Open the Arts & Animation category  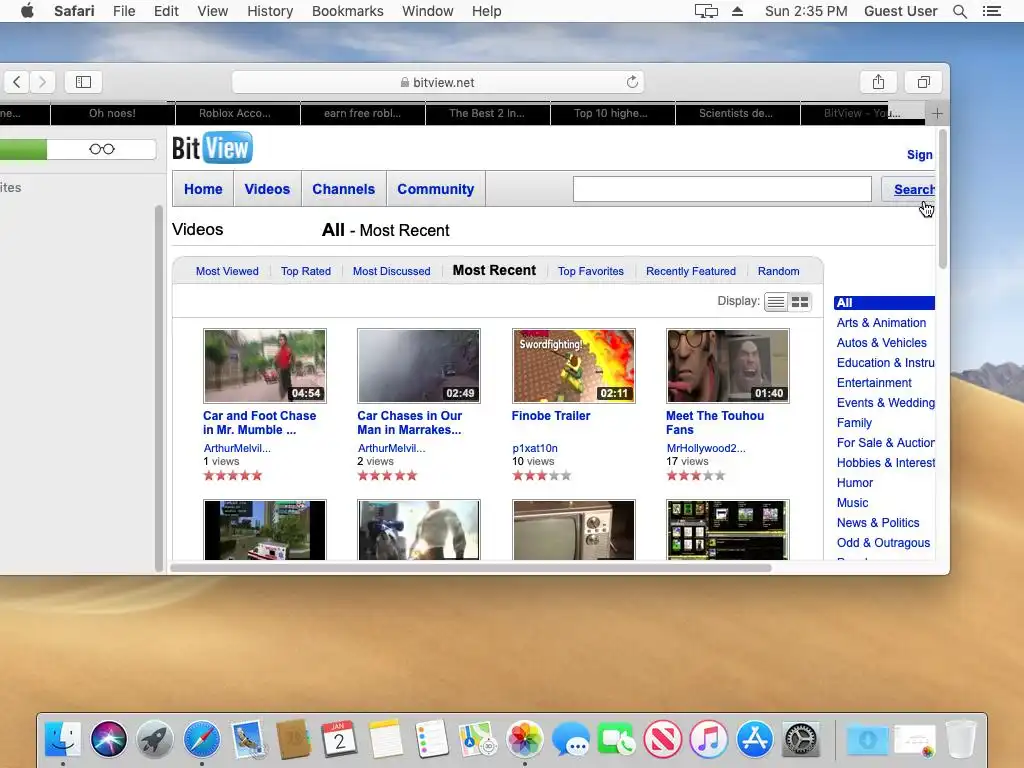coord(881,323)
